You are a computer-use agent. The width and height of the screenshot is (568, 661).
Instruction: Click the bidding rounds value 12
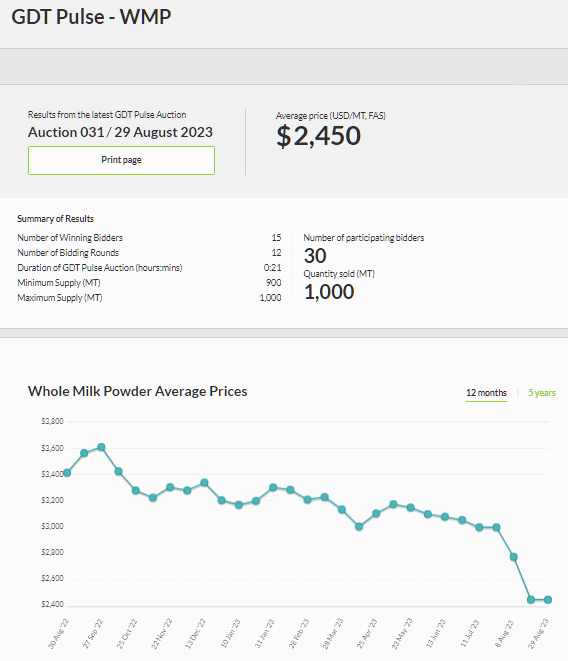coord(276,253)
